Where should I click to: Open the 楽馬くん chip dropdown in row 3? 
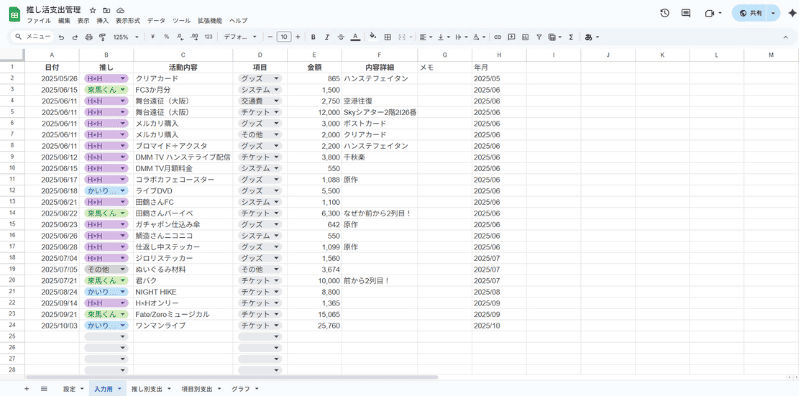click(x=123, y=90)
